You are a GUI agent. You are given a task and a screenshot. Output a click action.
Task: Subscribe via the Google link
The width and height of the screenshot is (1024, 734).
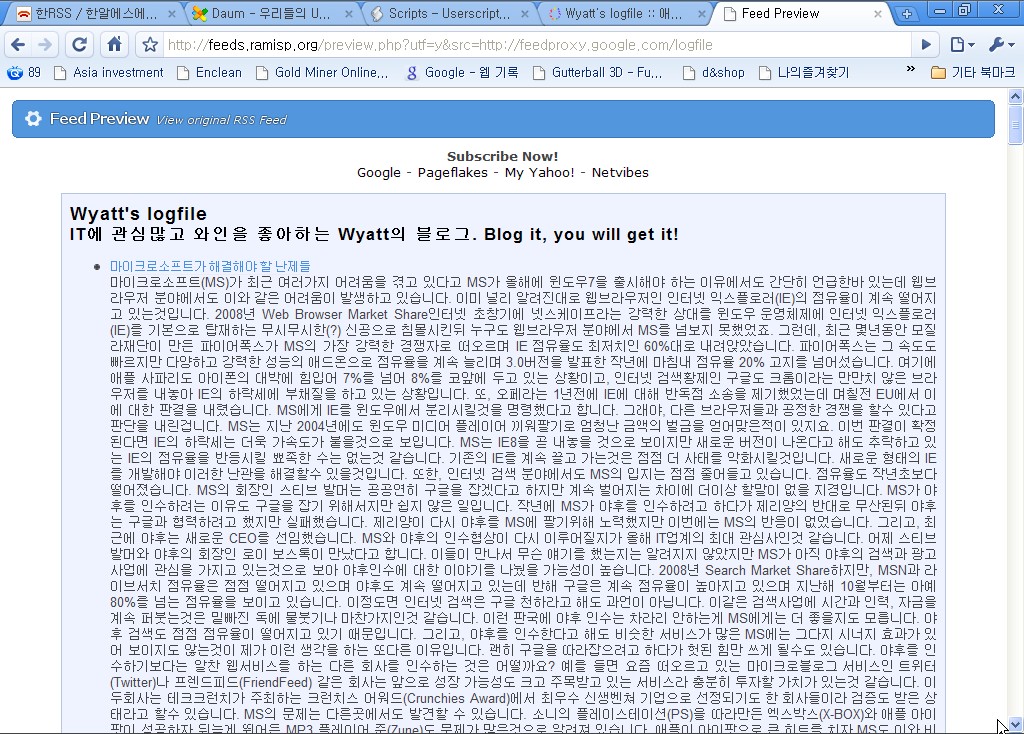(x=379, y=172)
